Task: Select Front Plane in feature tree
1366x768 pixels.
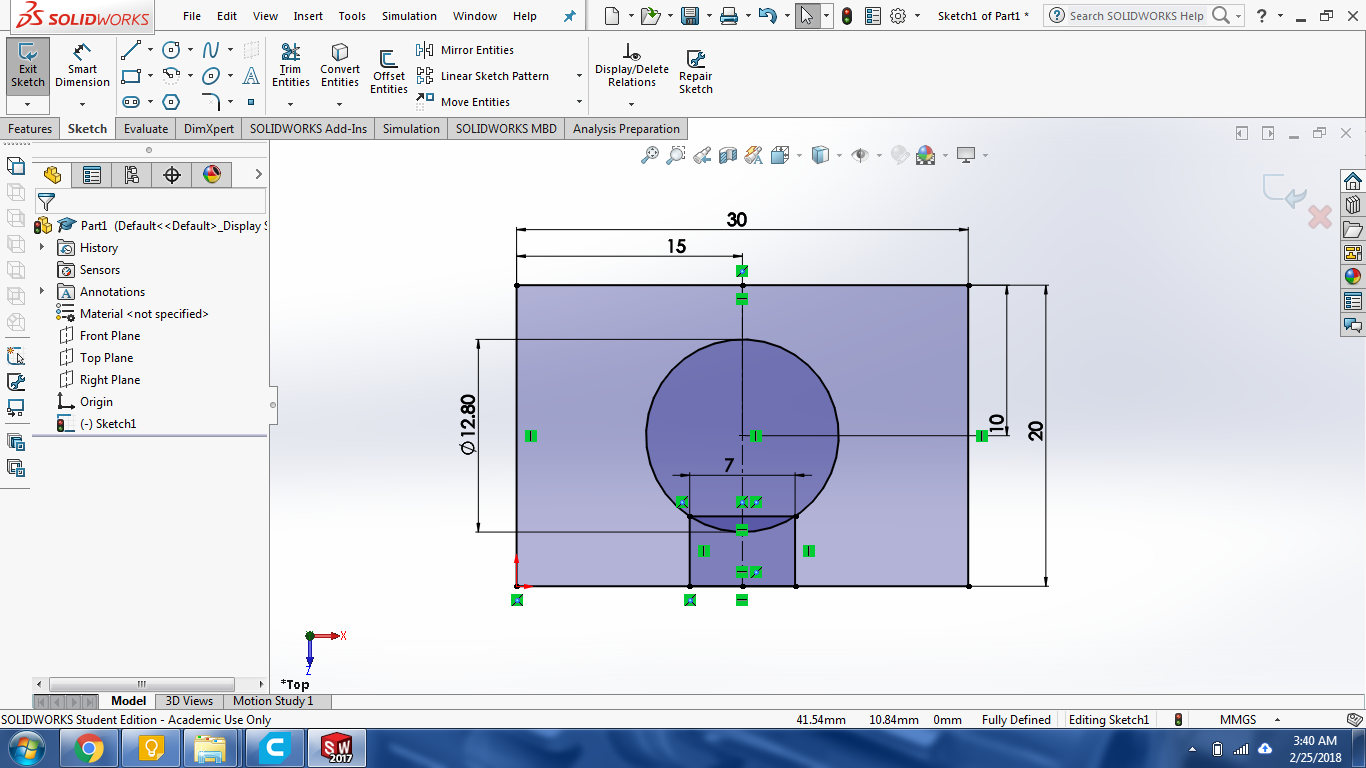Action: (x=110, y=336)
